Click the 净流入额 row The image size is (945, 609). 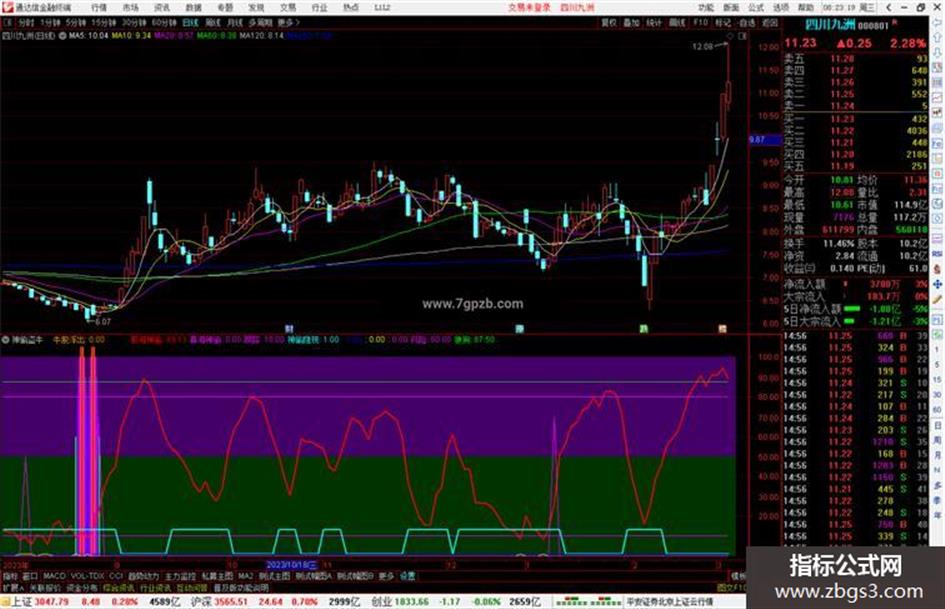(x=855, y=284)
